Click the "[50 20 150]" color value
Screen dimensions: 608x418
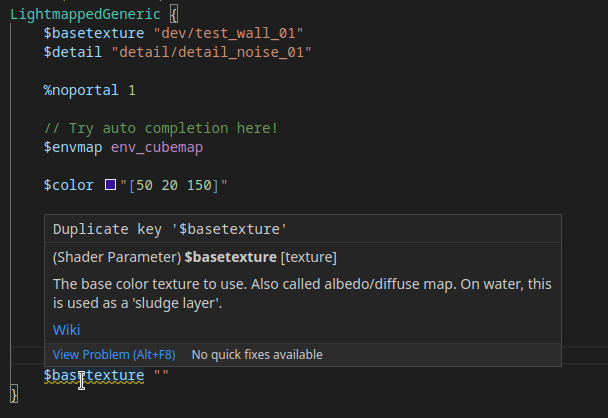pos(174,185)
